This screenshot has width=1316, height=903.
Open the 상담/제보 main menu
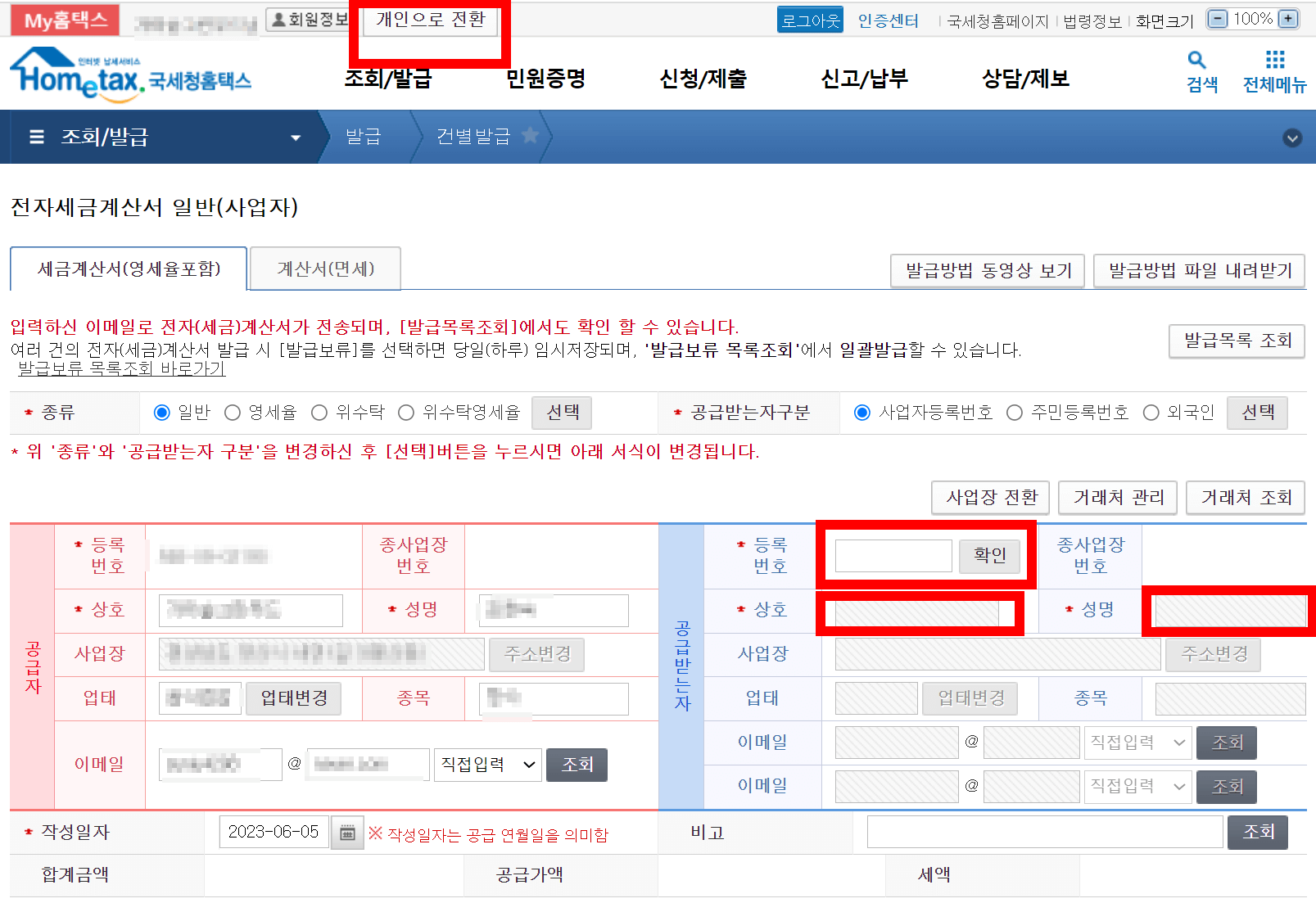pyautogui.click(x=1025, y=79)
